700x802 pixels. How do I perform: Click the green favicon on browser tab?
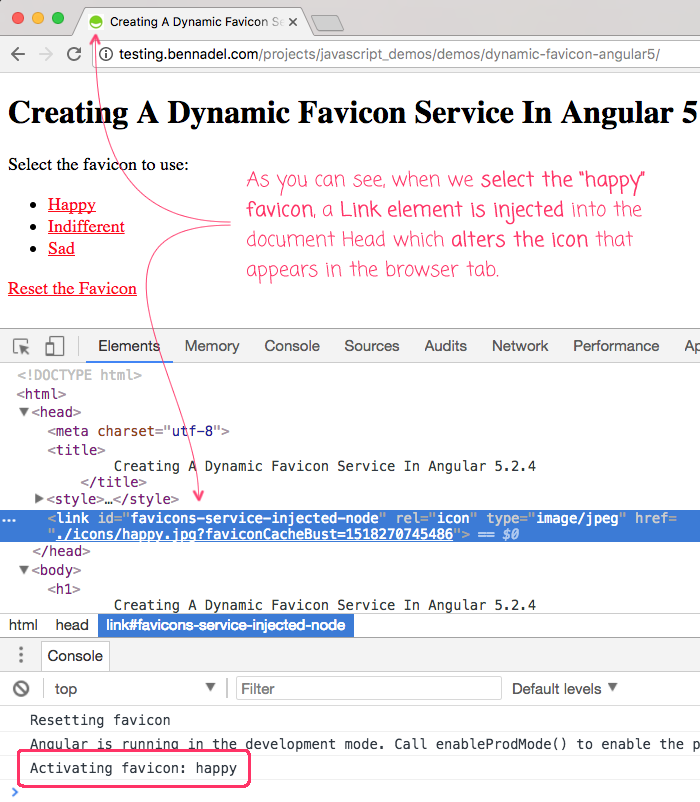pyautogui.click(x=95, y=21)
